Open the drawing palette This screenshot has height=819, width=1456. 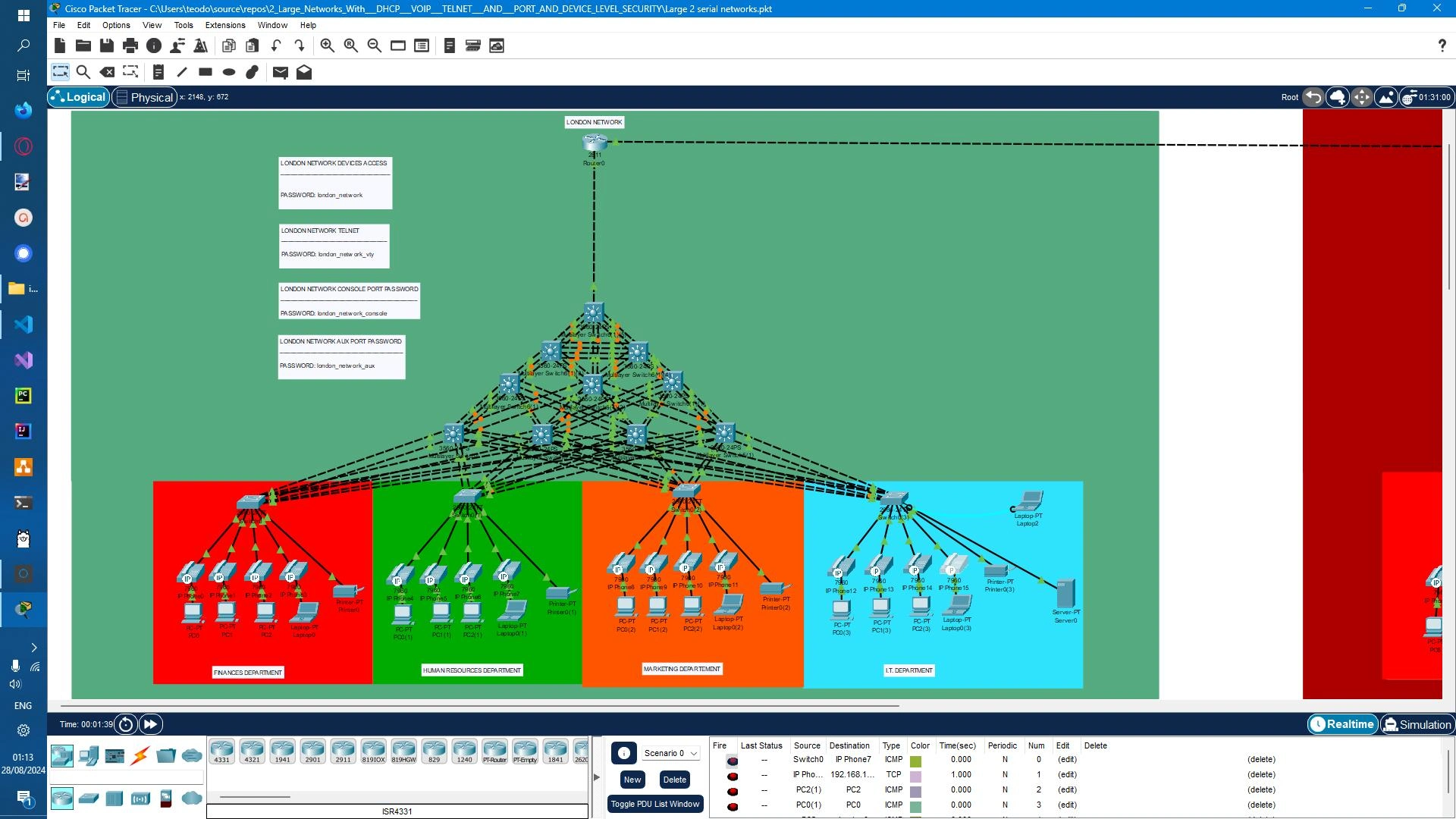(x=398, y=45)
